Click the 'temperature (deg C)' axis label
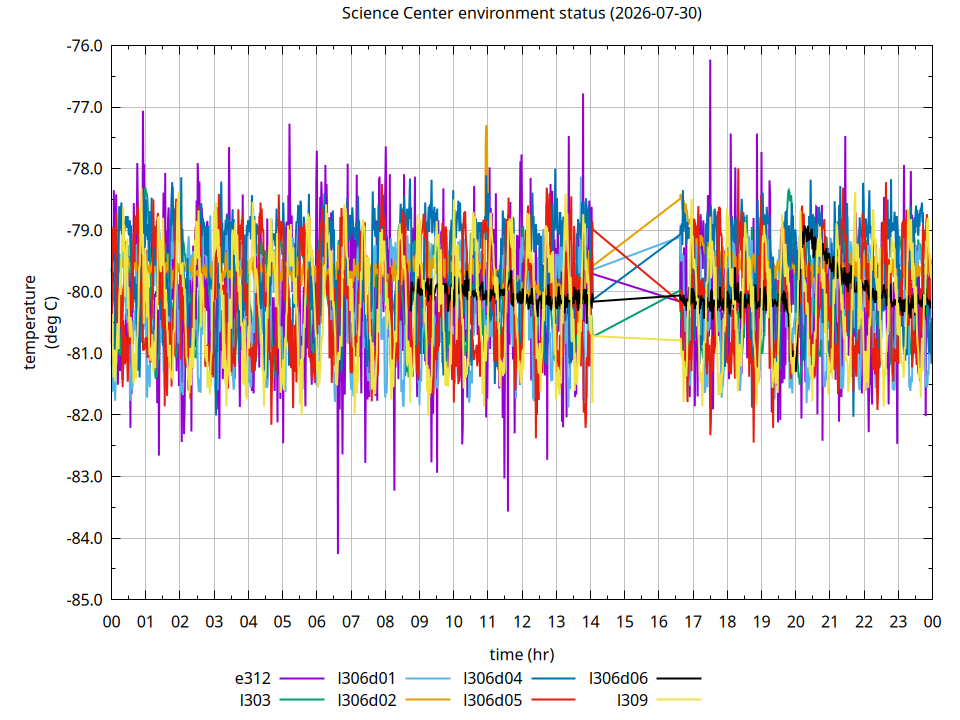 coord(42,322)
